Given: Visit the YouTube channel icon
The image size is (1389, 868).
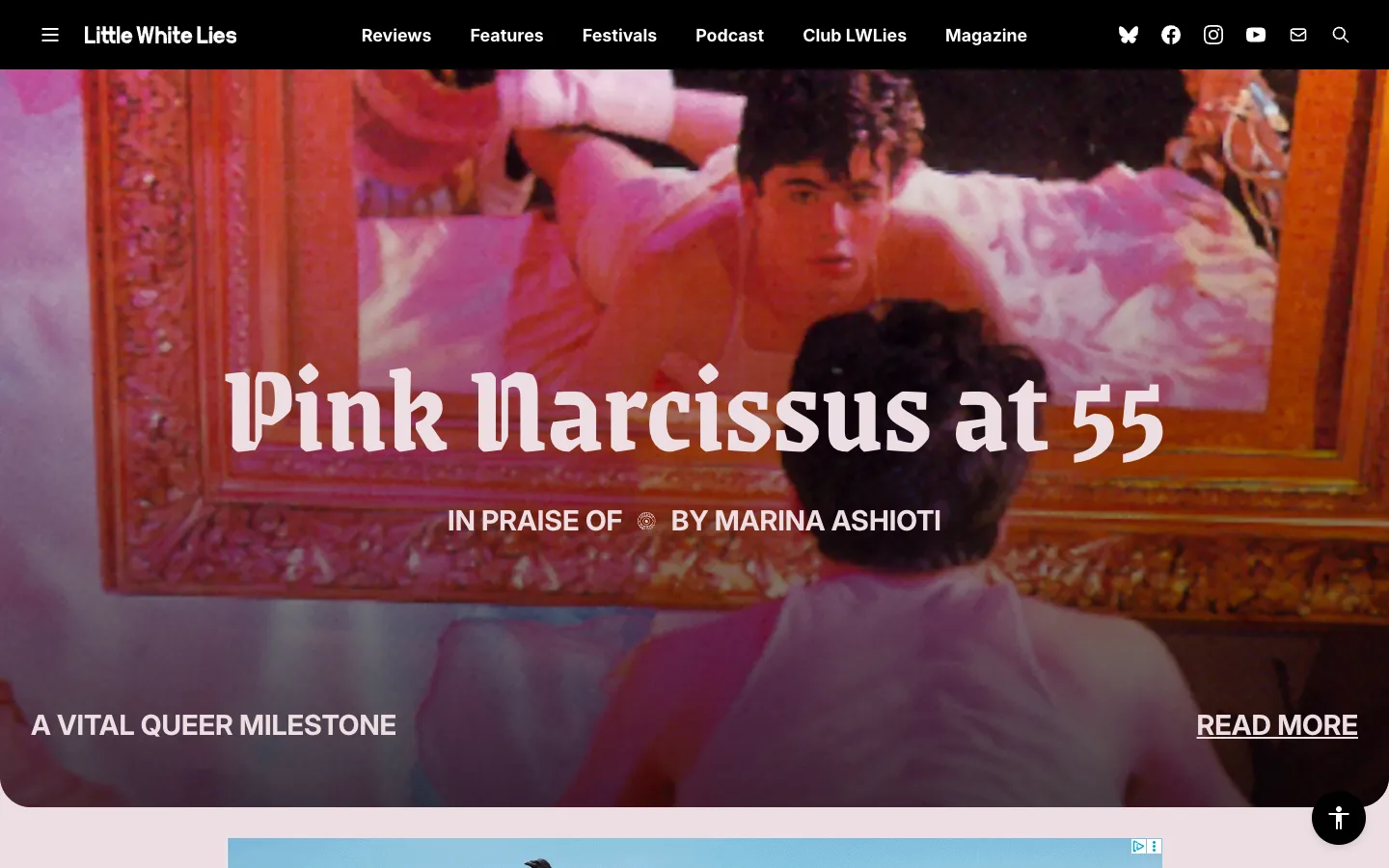Looking at the screenshot, I should pyautogui.click(x=1256, y=35).
